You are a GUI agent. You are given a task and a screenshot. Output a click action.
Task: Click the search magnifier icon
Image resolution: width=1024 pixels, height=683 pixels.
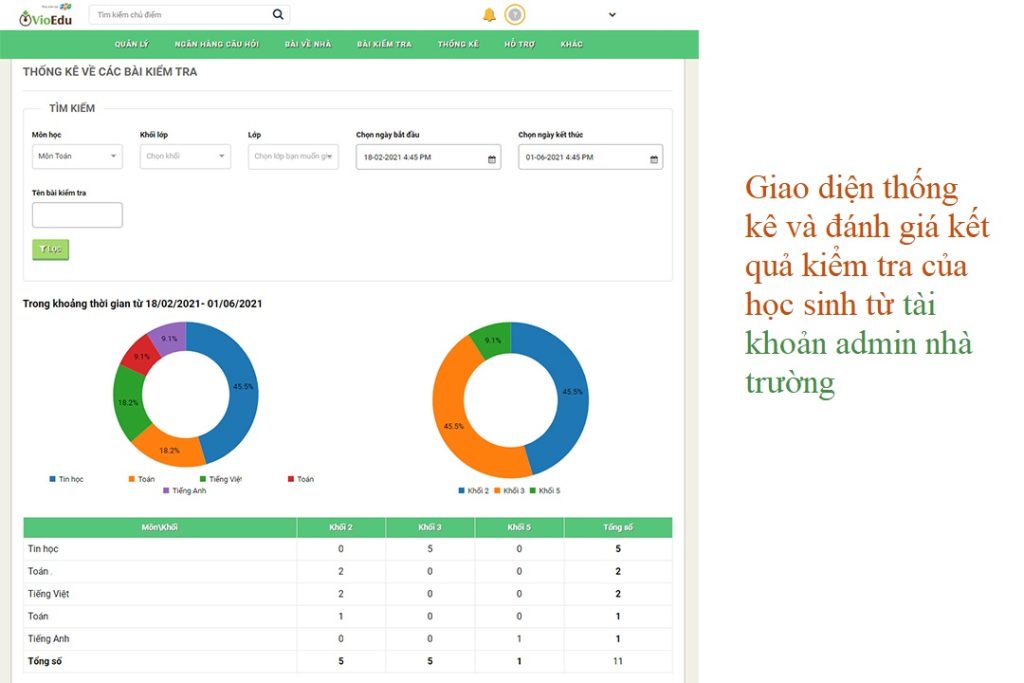(278, 15)
